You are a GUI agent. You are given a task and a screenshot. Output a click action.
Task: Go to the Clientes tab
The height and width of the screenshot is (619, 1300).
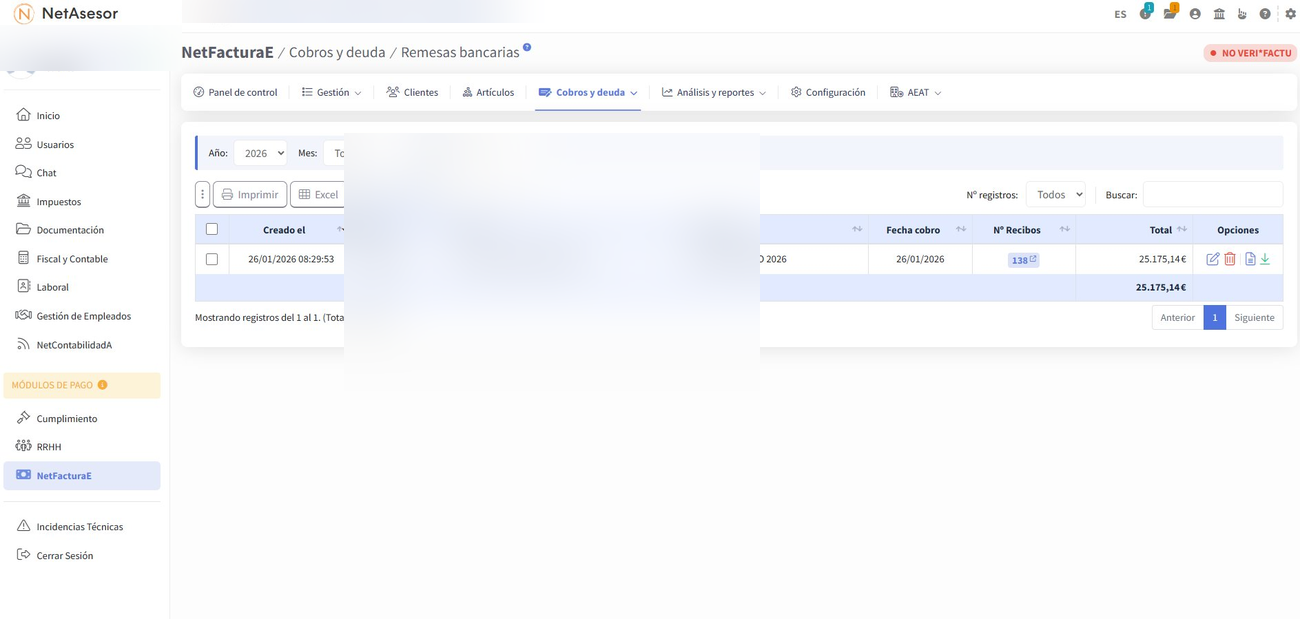tap(412, 92)
